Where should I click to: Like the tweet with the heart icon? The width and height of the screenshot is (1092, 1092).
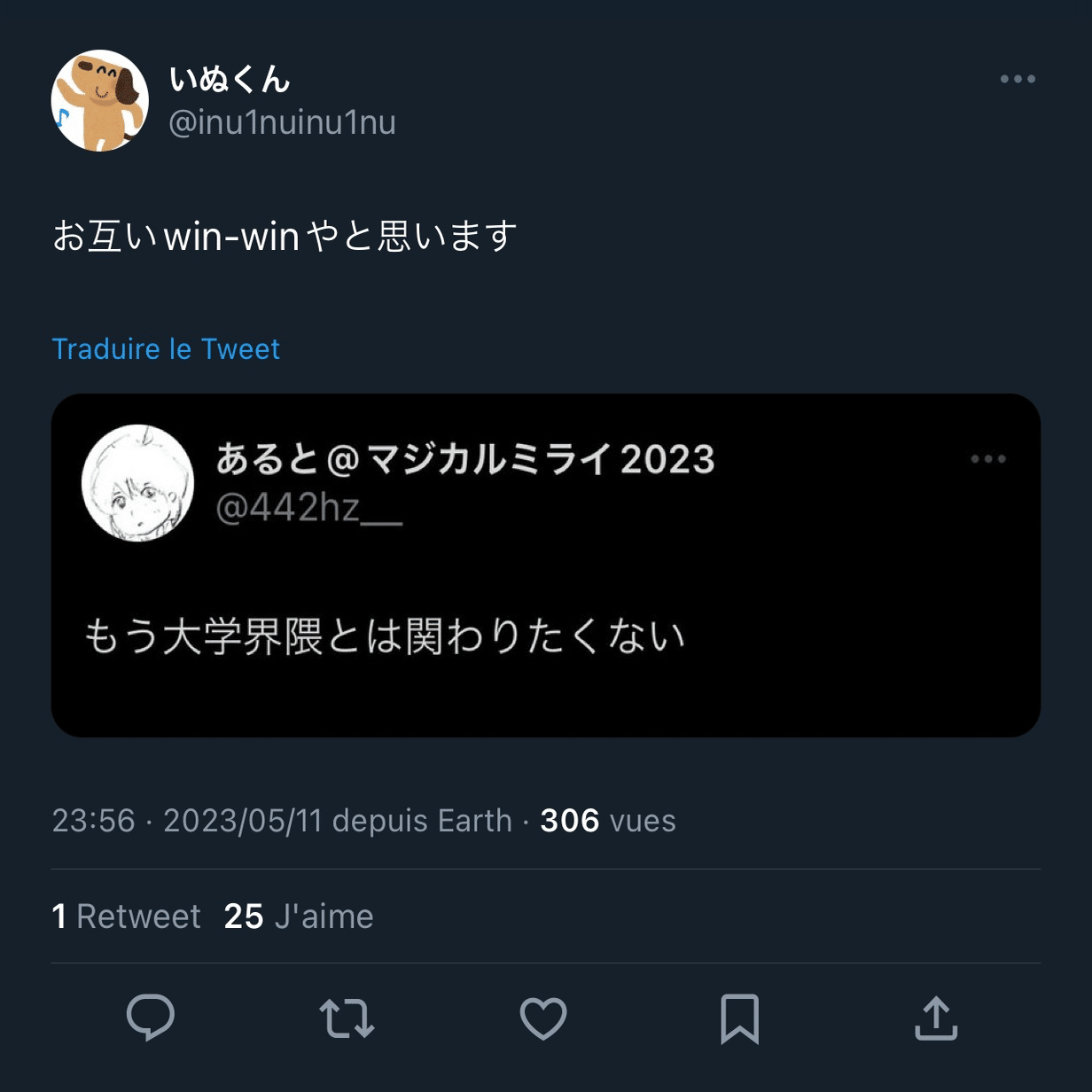point(543,1018)
